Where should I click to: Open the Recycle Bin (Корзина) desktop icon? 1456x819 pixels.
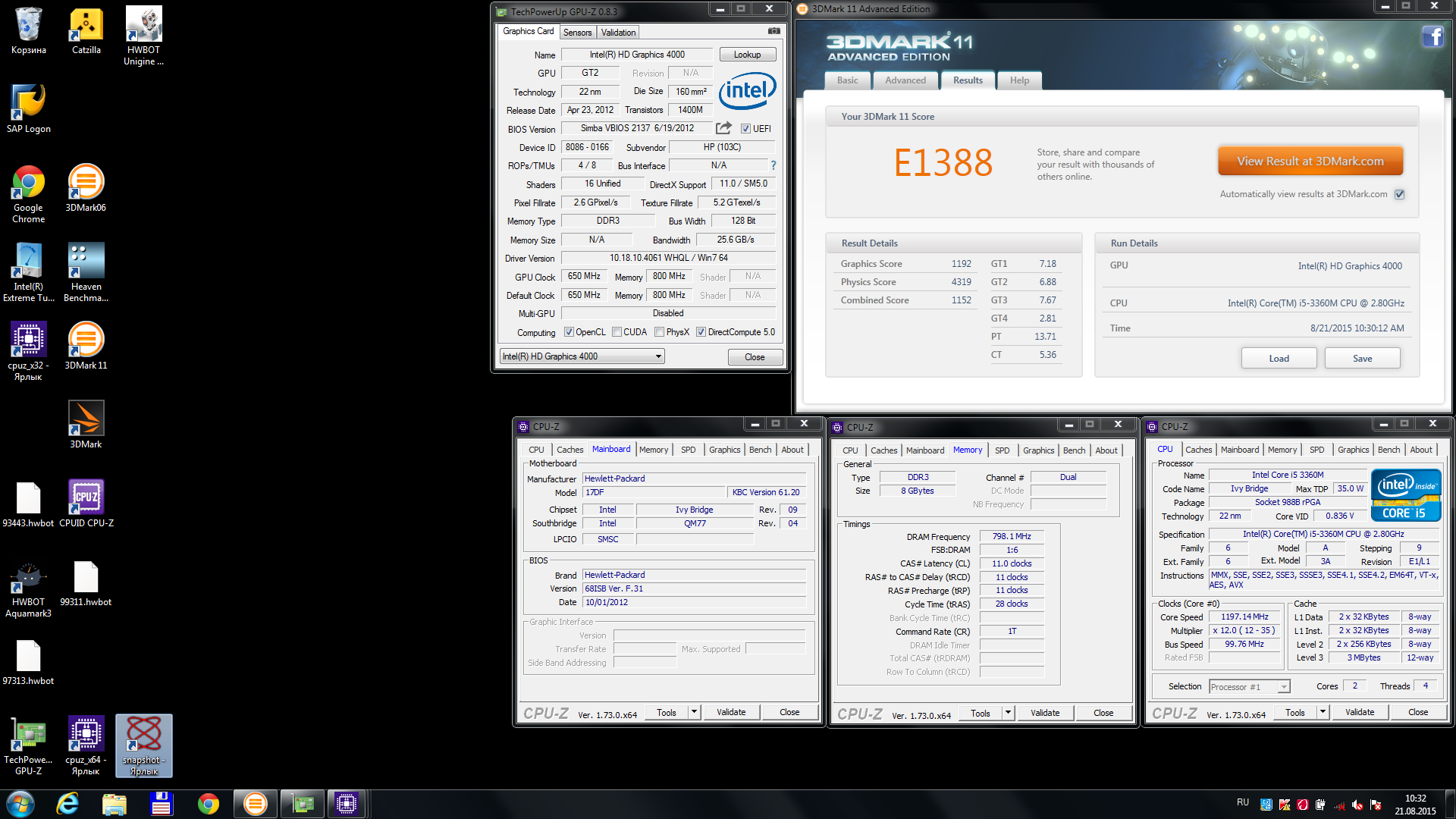[29, 30]
